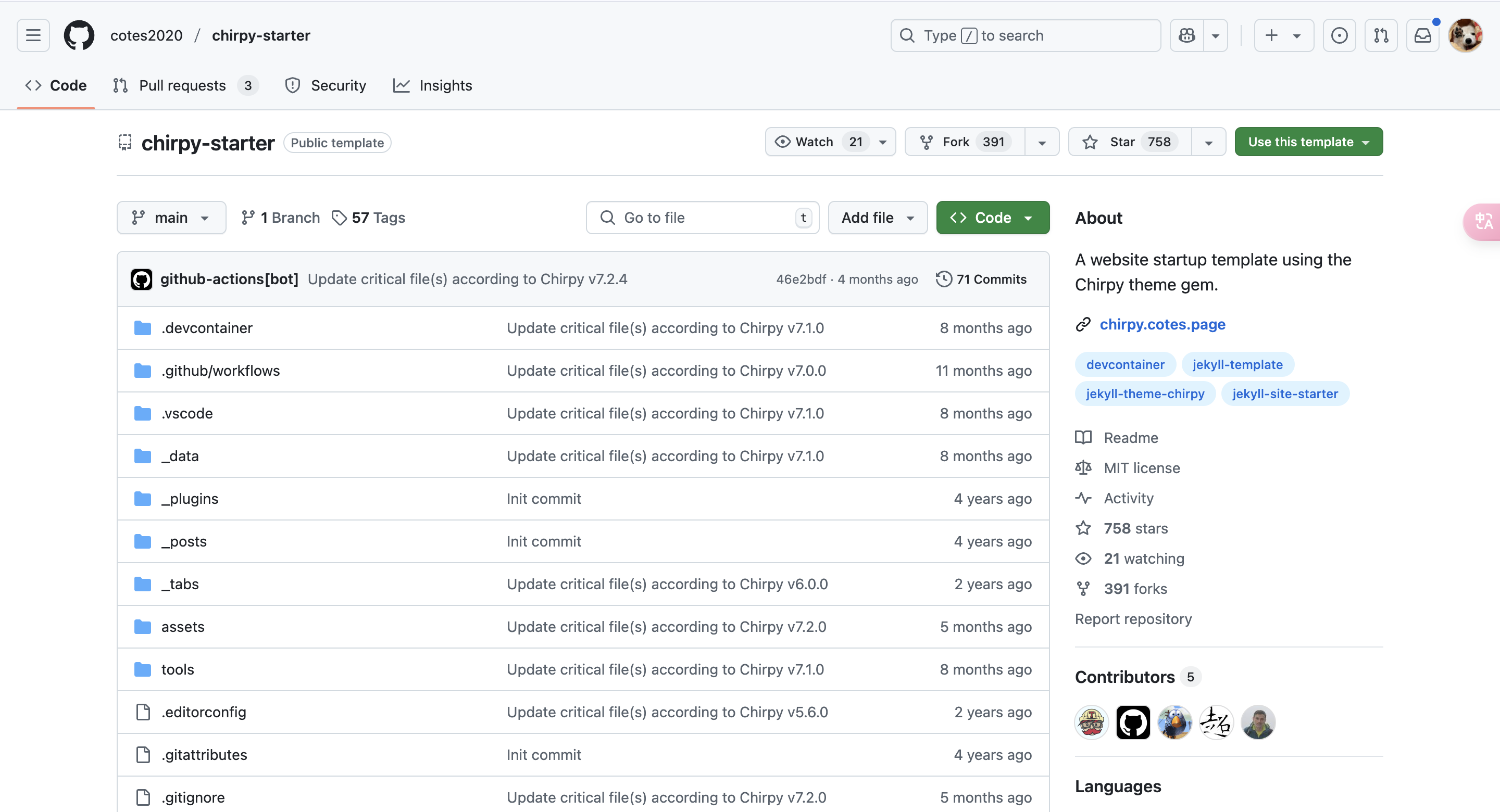Open github-actions[bot] avatar in commit row
Image resolution: width=1500 pixels, height=812 pixels.
(142, 280)
